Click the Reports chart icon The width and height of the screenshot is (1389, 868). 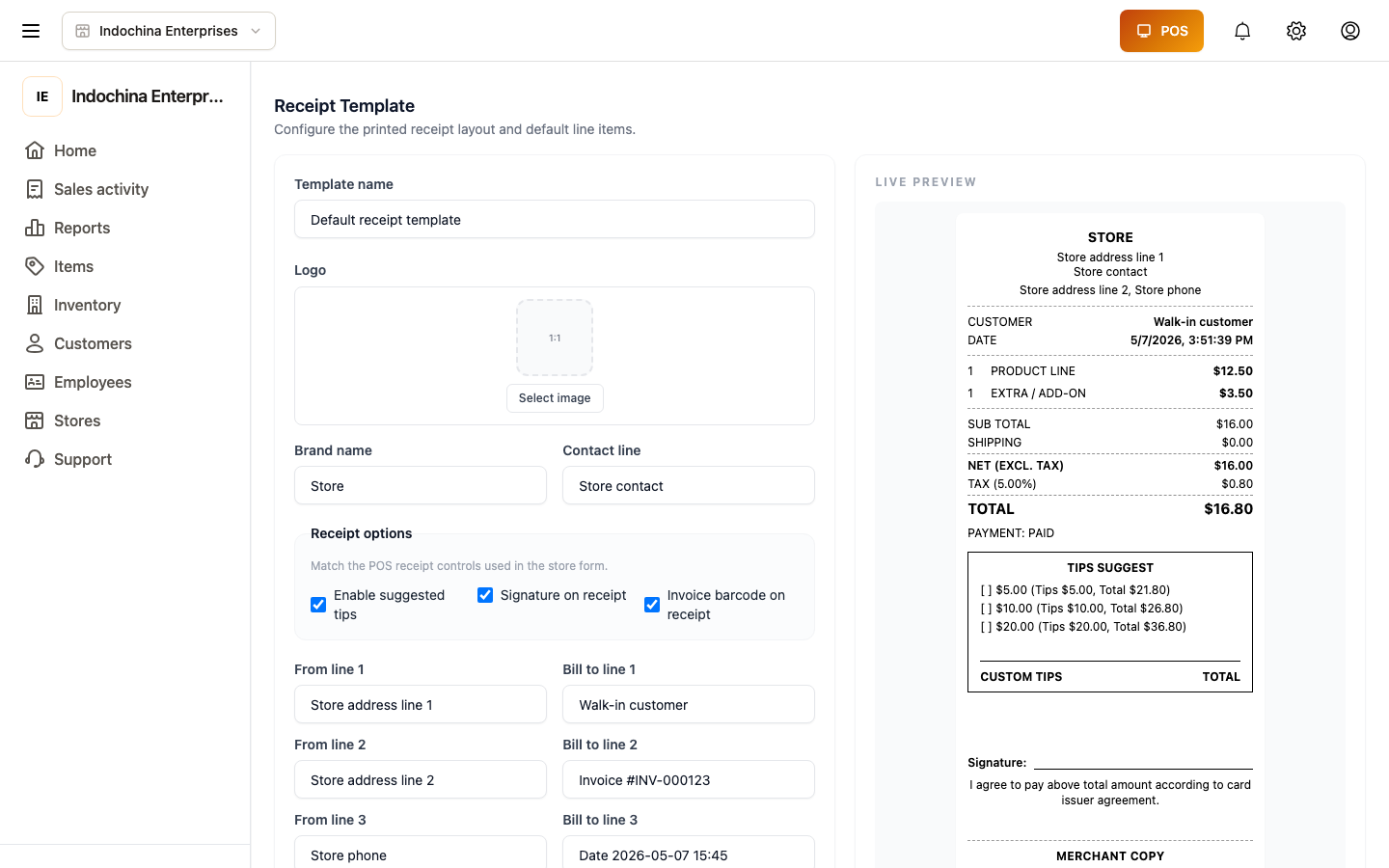[x=35, y=228]
